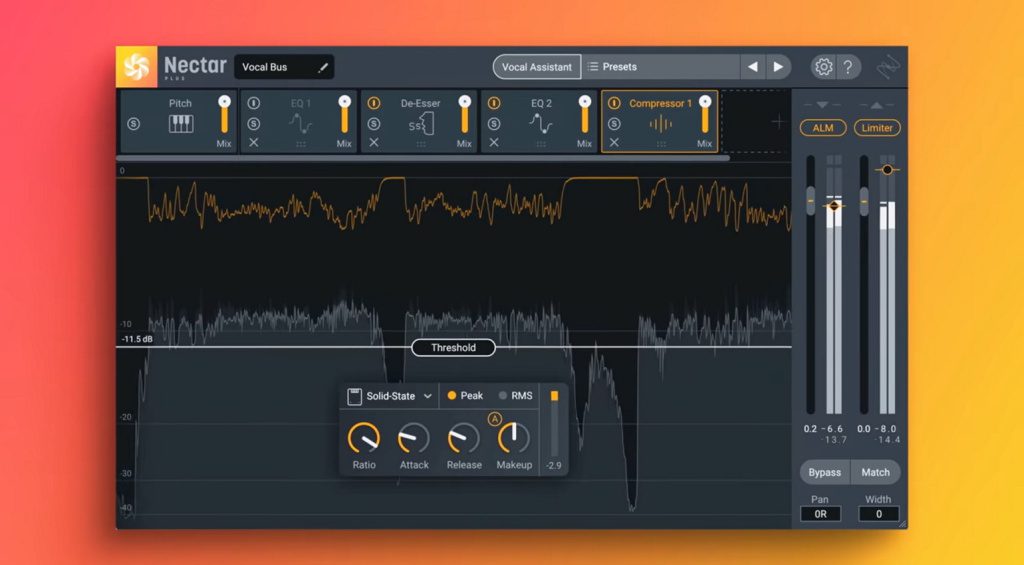Click the Attack knob

[x=414, y=438]
